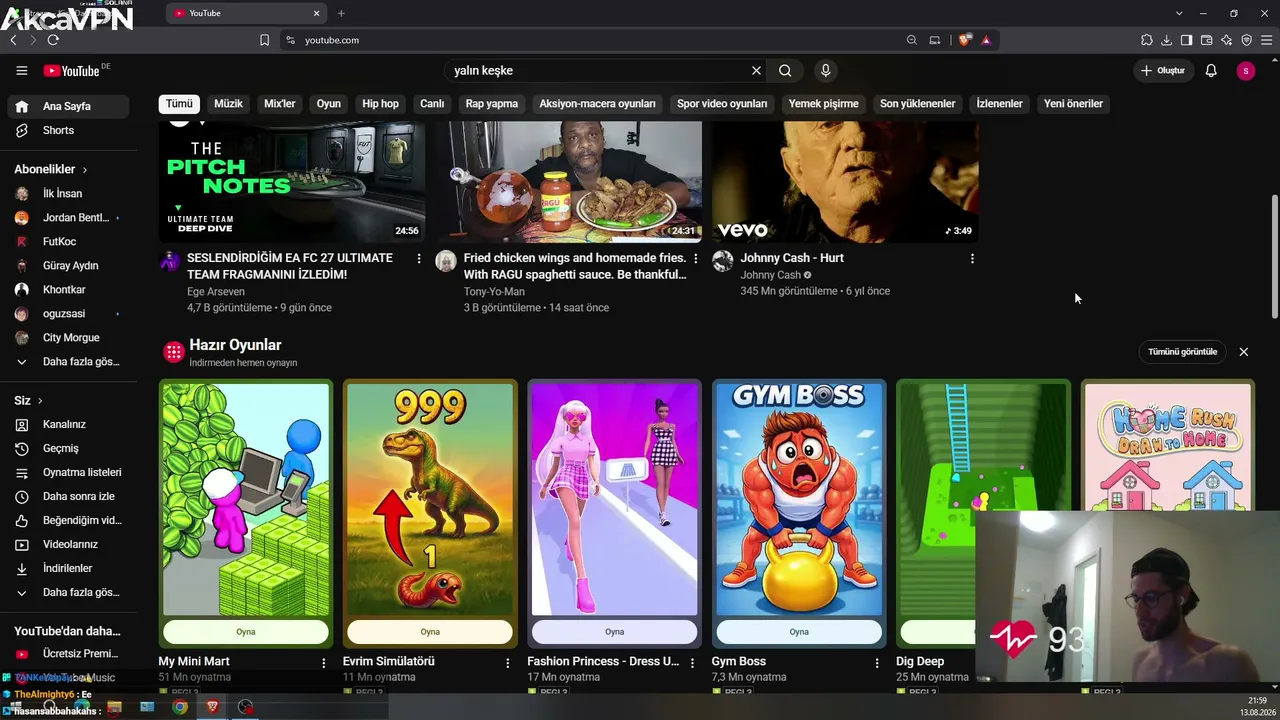Open the Leo AI sparkle icon
Viewport: 1280px width, 720px height.
point(1226,40)
